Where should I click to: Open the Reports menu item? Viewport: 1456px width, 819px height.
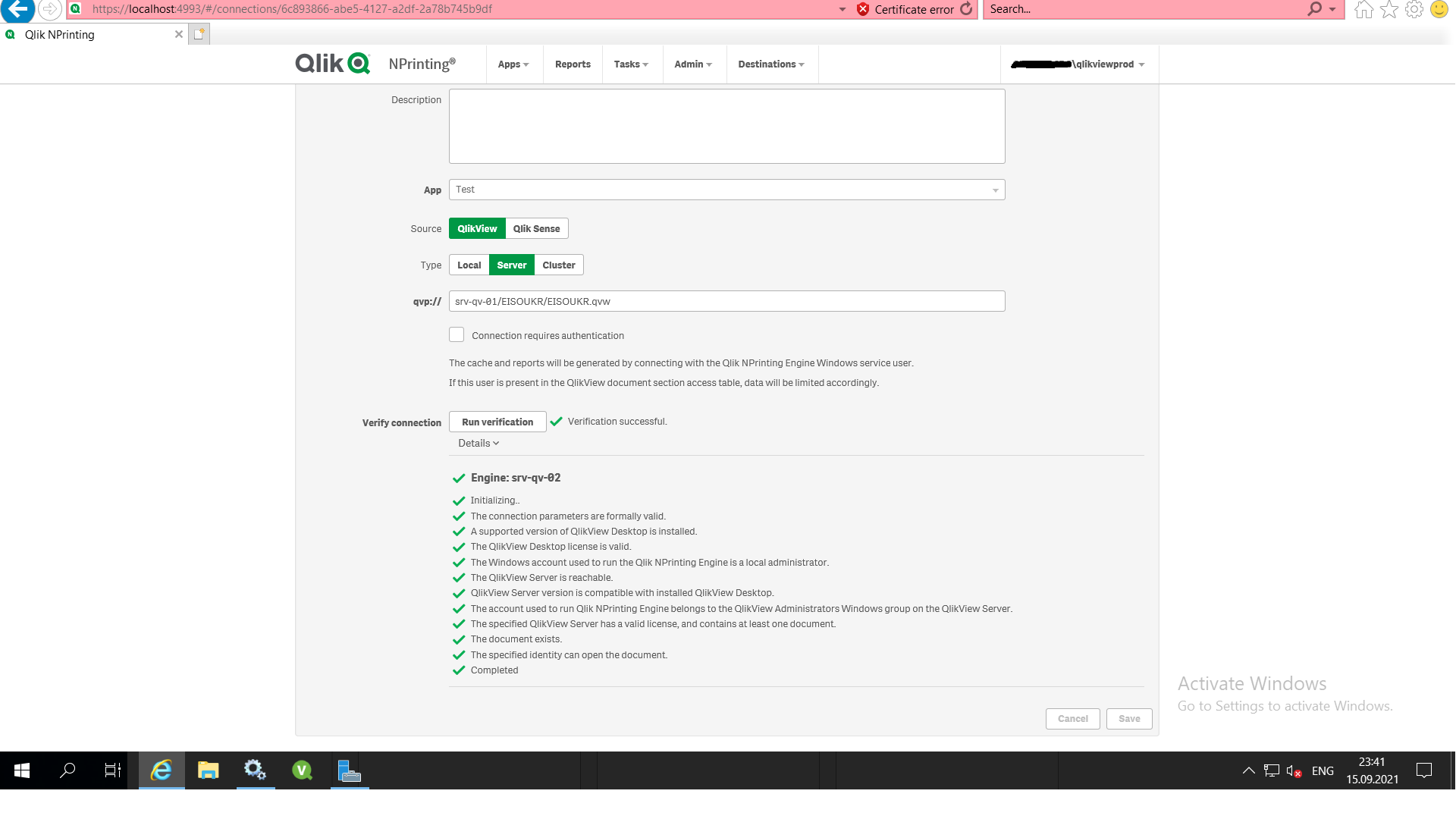[x=573, y=64]
